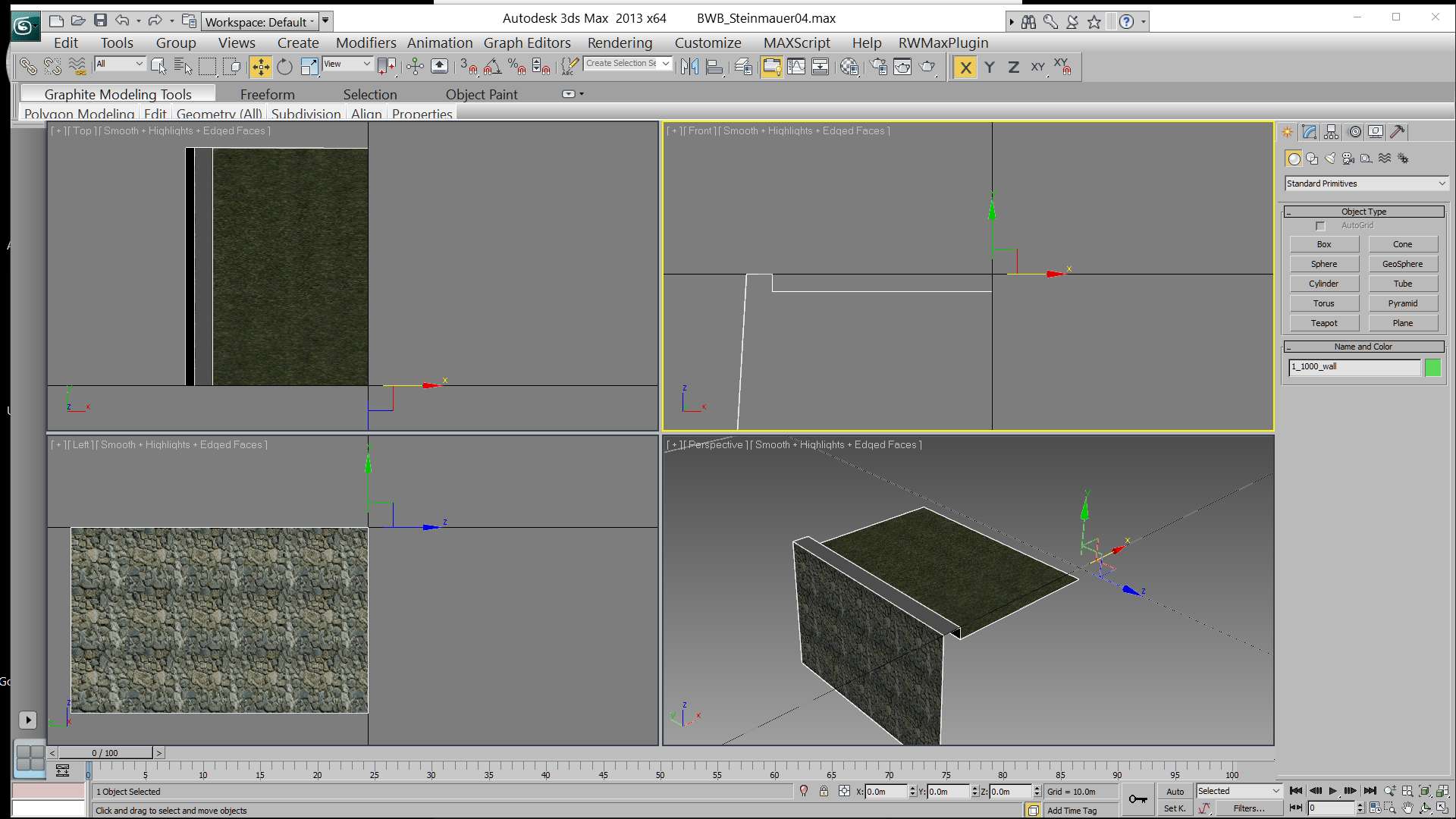The width and height of the screenshot is (1456, 819).
Task: Open the Modify panel tab icon
Action: pyautogui.click(x=1310, y=132)
